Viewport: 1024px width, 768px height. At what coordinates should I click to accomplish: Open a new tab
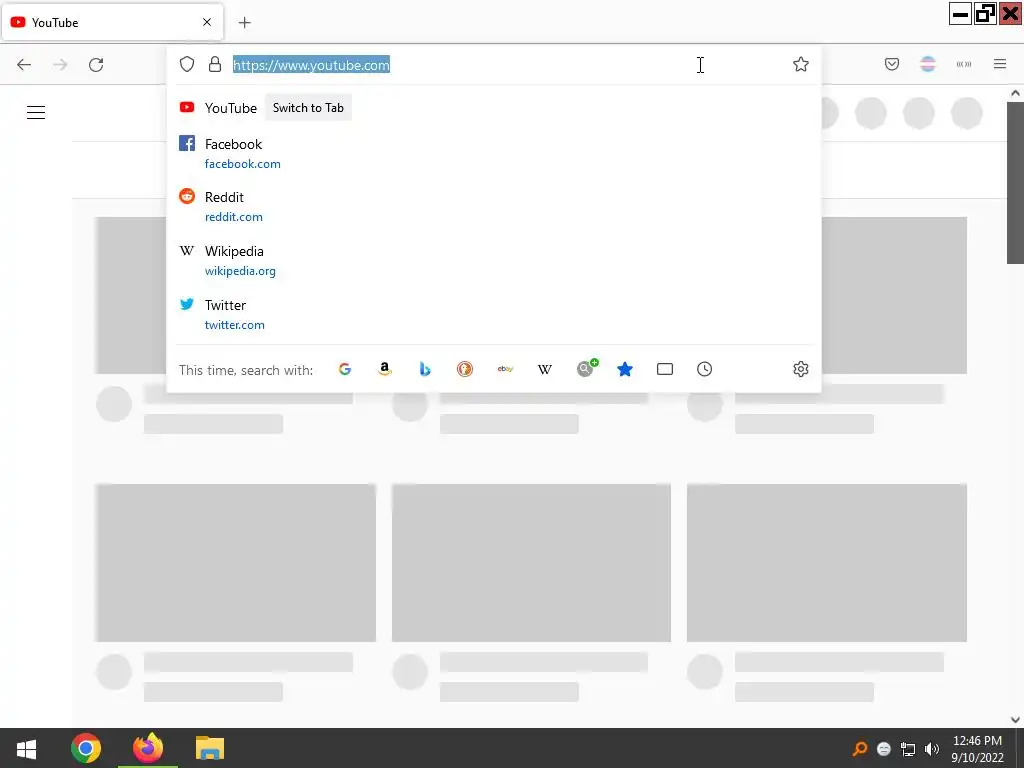coord(244,23)
